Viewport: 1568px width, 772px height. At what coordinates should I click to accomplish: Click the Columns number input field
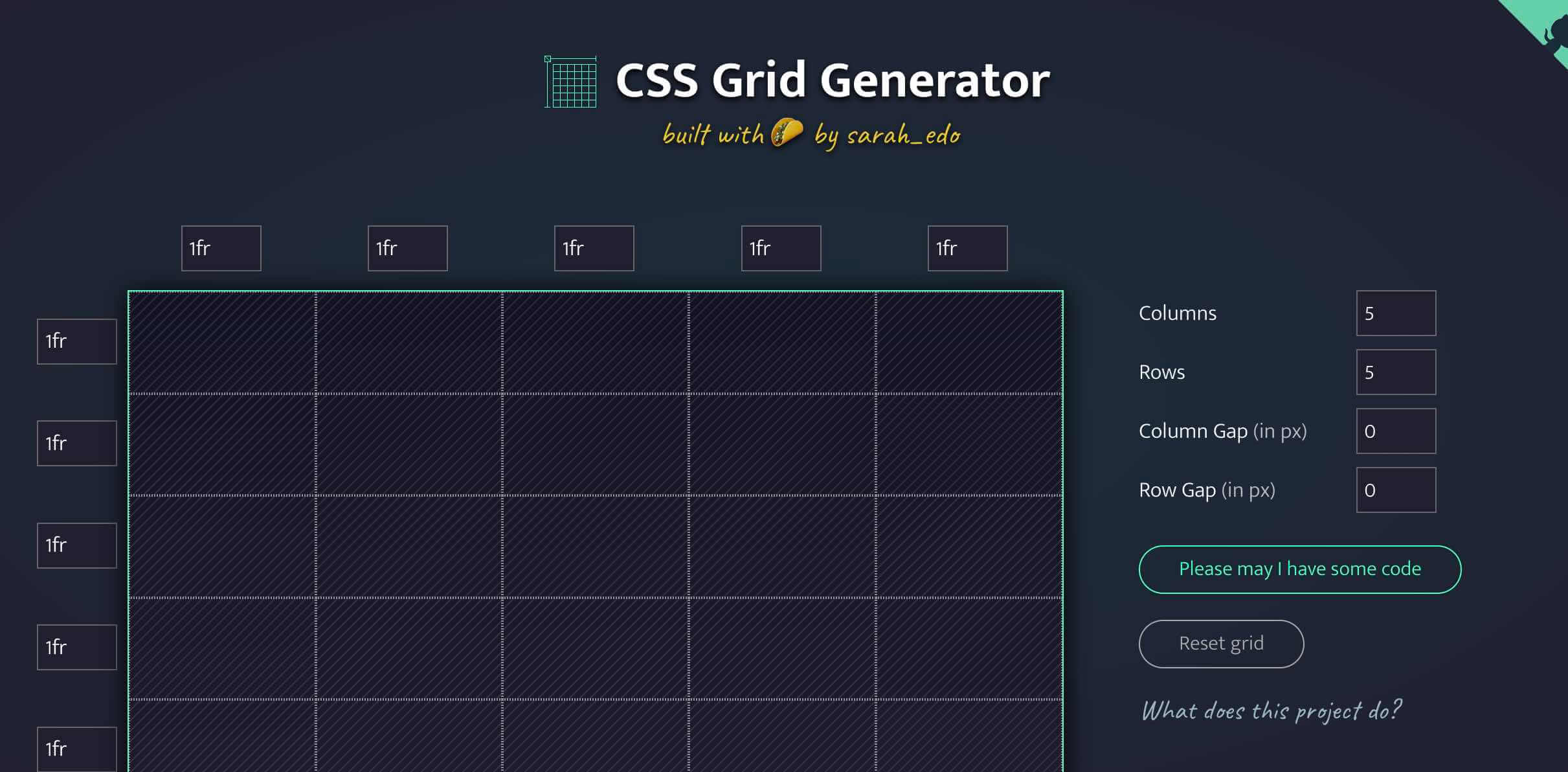click(1396, 313)
